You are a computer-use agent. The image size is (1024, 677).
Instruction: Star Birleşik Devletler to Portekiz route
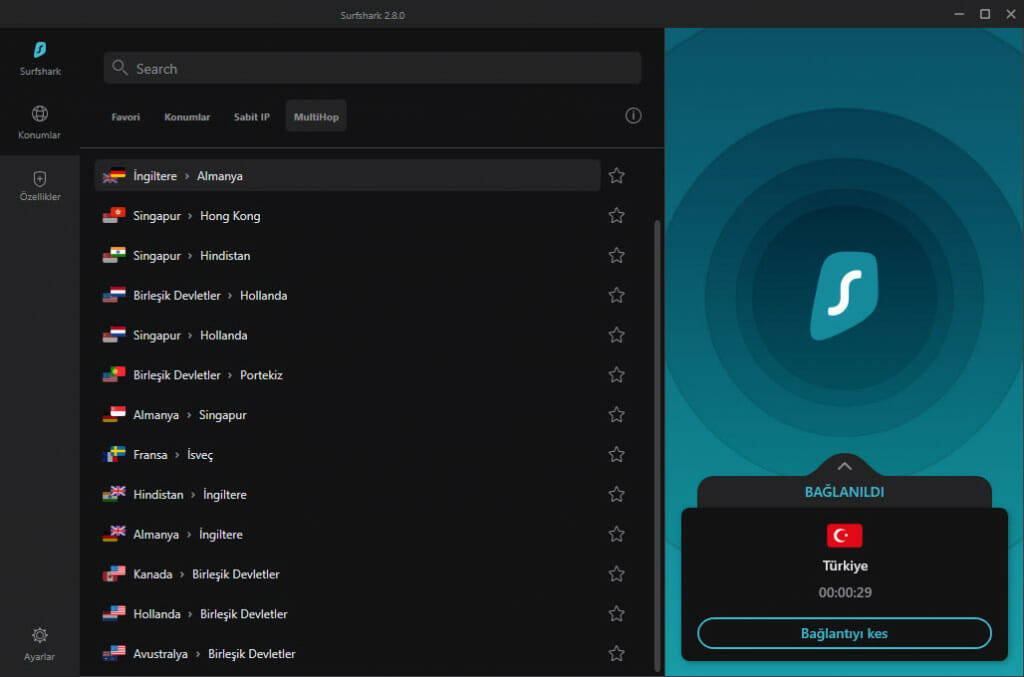pos(616,375)
